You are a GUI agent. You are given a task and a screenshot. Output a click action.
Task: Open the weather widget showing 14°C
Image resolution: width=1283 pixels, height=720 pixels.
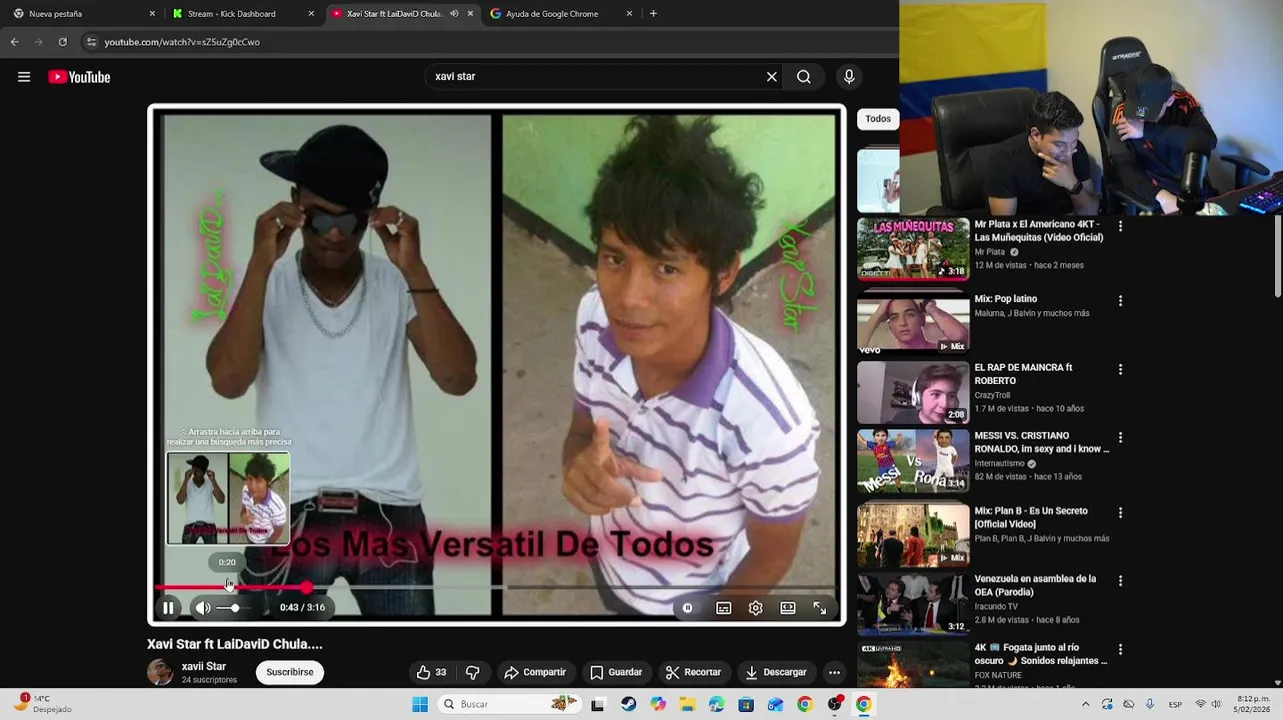(x=45, y=704)
